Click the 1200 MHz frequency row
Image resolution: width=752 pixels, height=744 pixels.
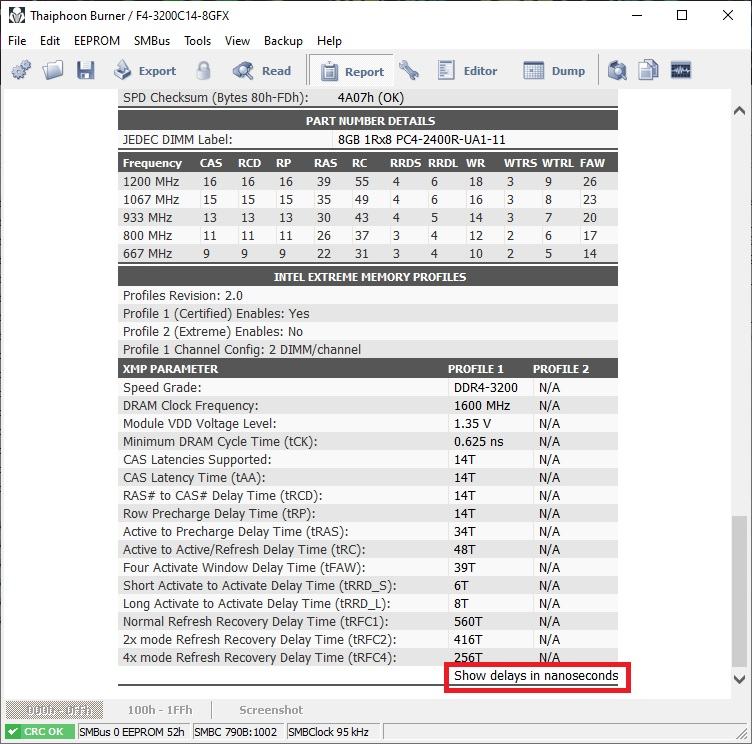click(x=368, y=182)
